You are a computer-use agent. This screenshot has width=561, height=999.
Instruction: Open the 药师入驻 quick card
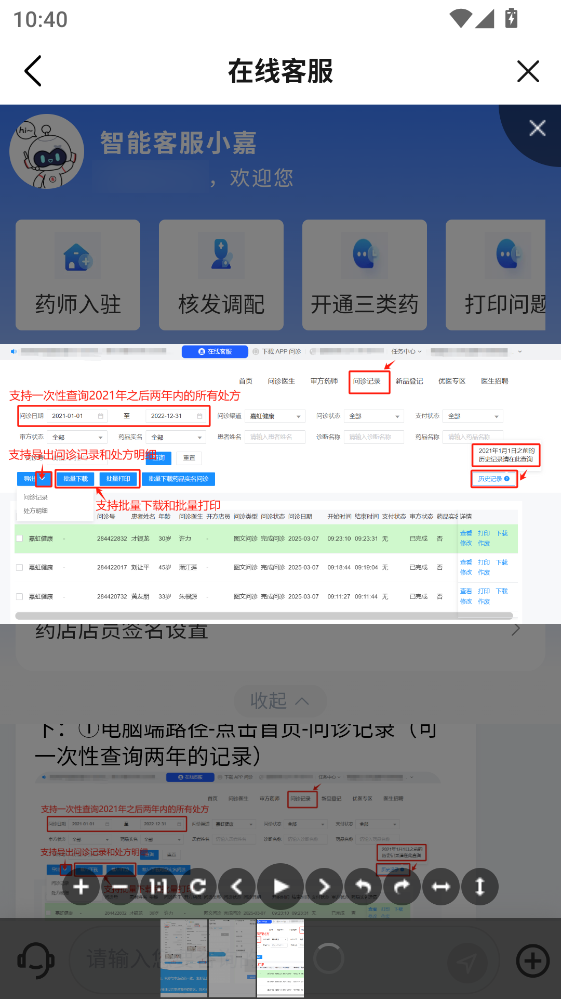(78, 275)
